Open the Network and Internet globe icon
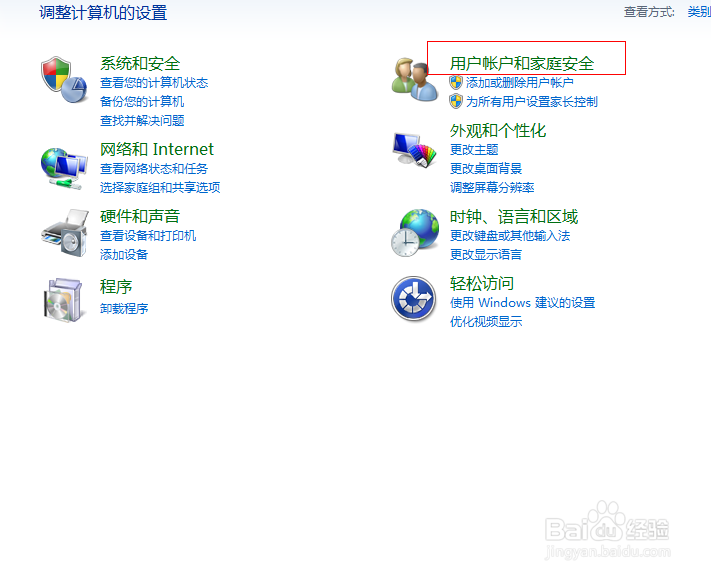 [x=63, y=168]
